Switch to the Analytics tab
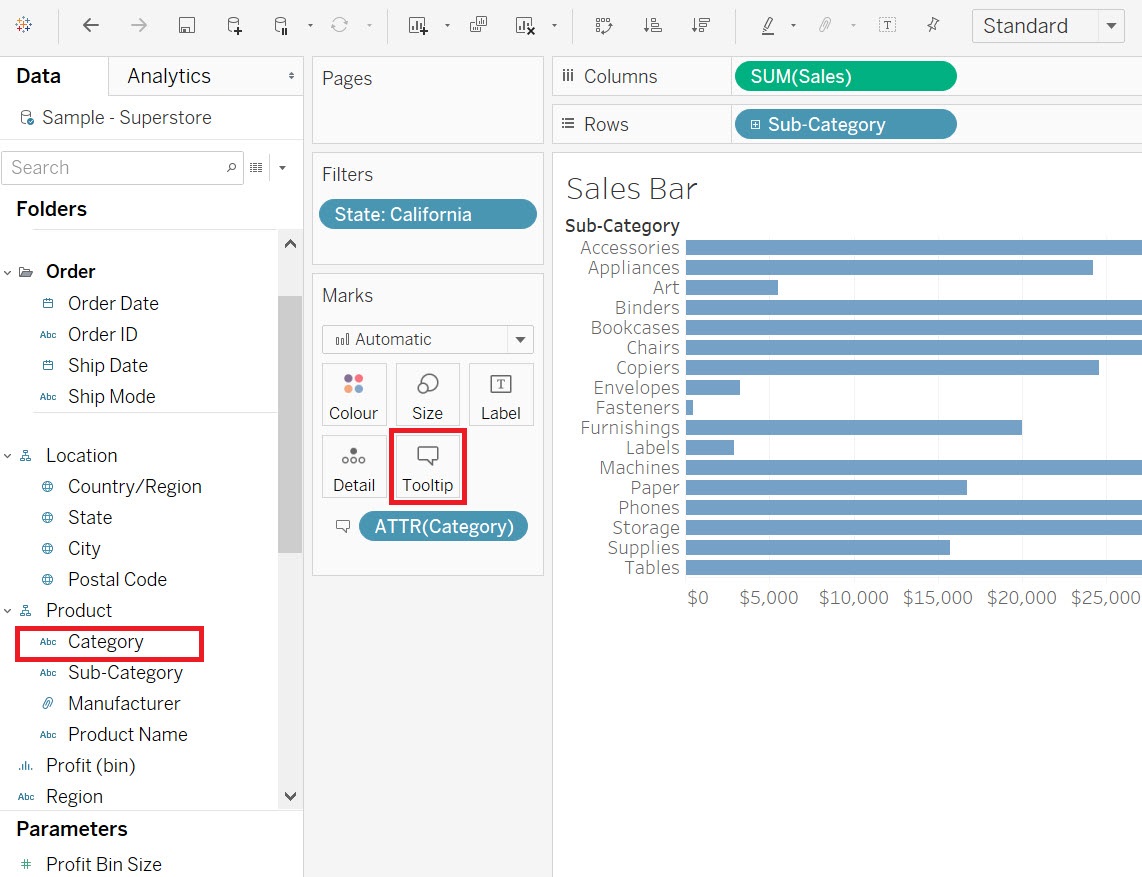 pyautogui.click(x=169, y=76)
